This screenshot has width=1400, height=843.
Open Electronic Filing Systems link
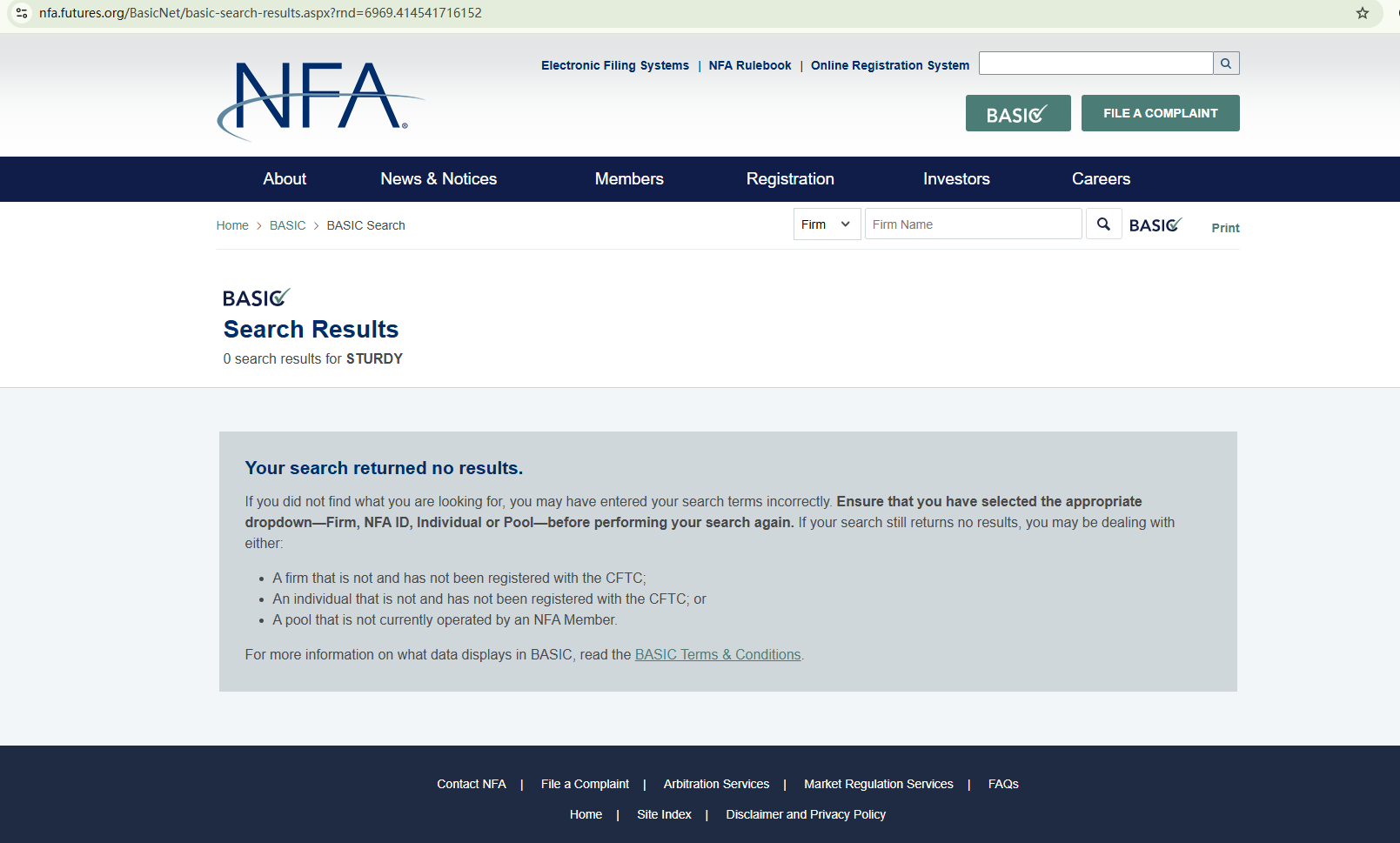click(x=615, y=65)
